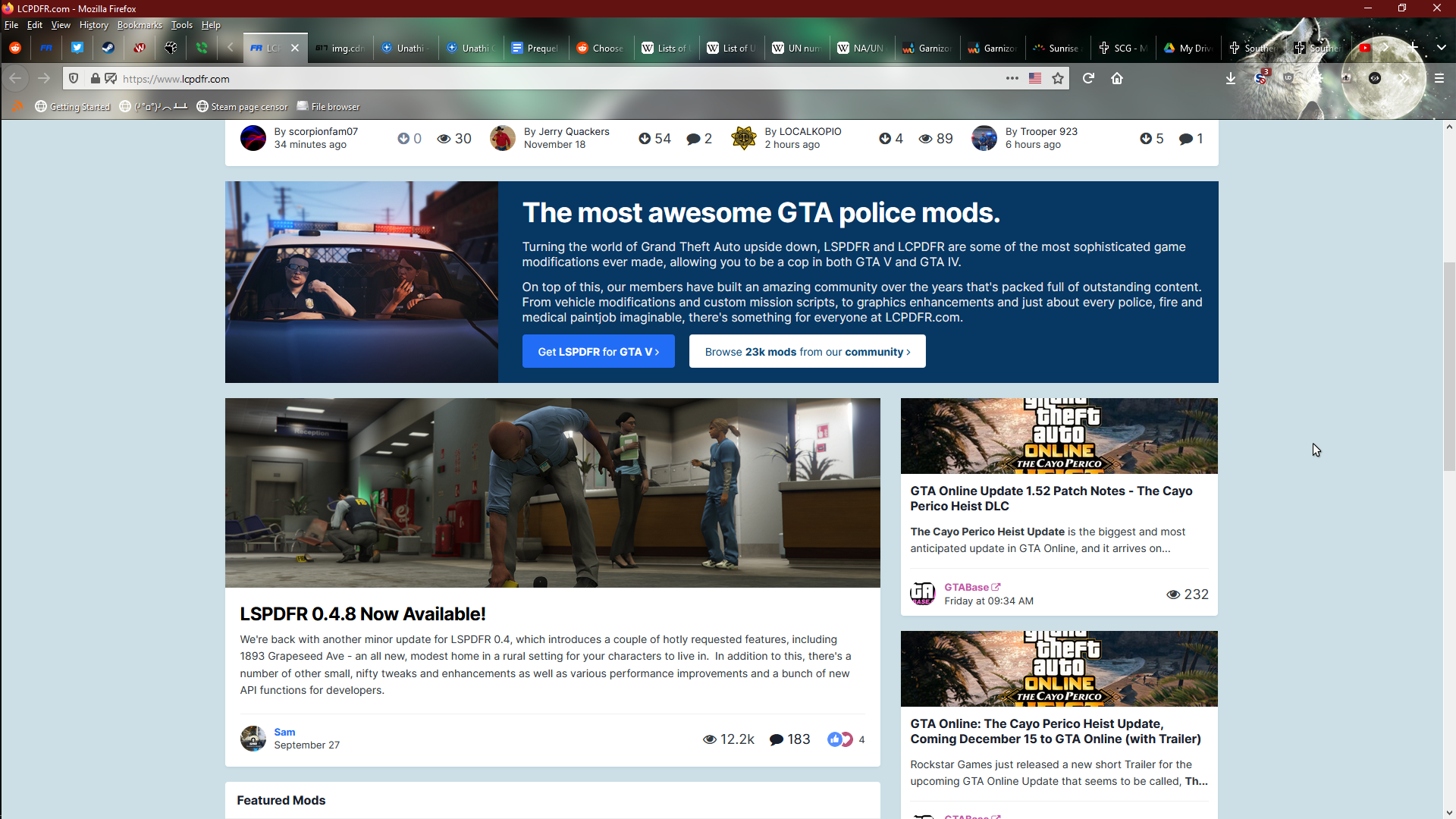
Task: Open the page actions three-dot menu
Action: click(x=1012, y=78)
